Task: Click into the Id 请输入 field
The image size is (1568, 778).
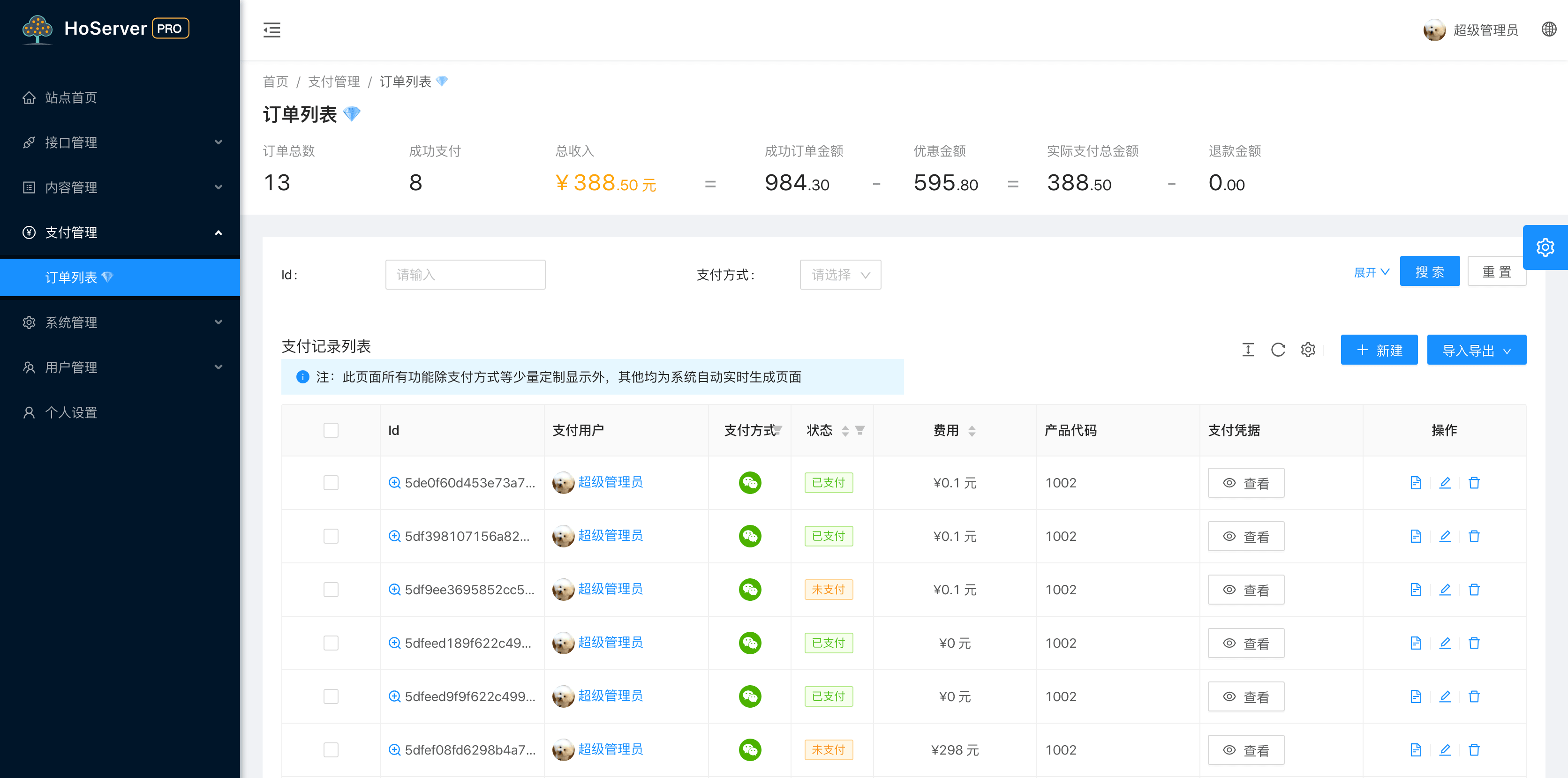Action: (x=465, y=275)
